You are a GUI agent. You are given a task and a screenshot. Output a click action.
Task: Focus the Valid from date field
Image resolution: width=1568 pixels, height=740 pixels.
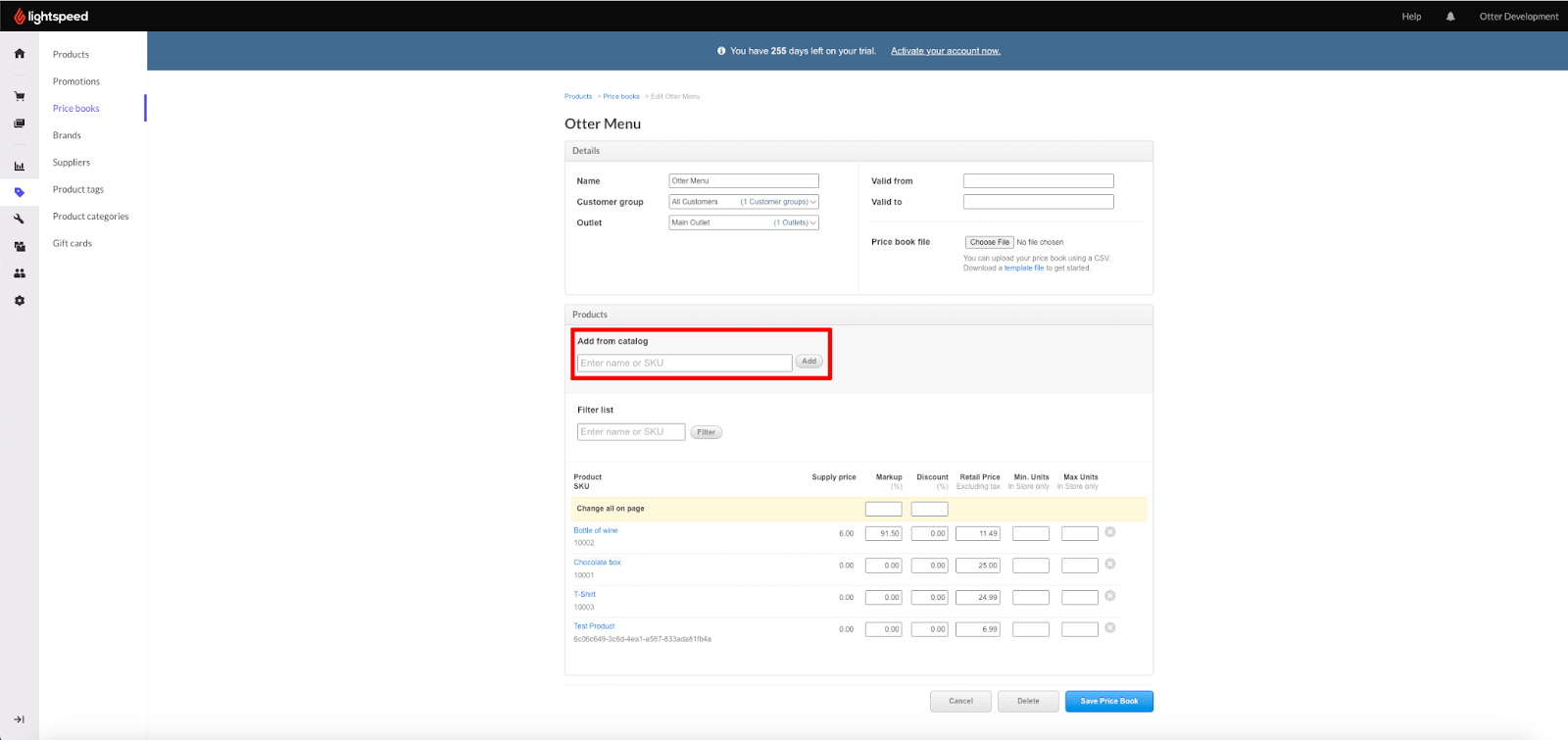click(x=1039, y=181)
